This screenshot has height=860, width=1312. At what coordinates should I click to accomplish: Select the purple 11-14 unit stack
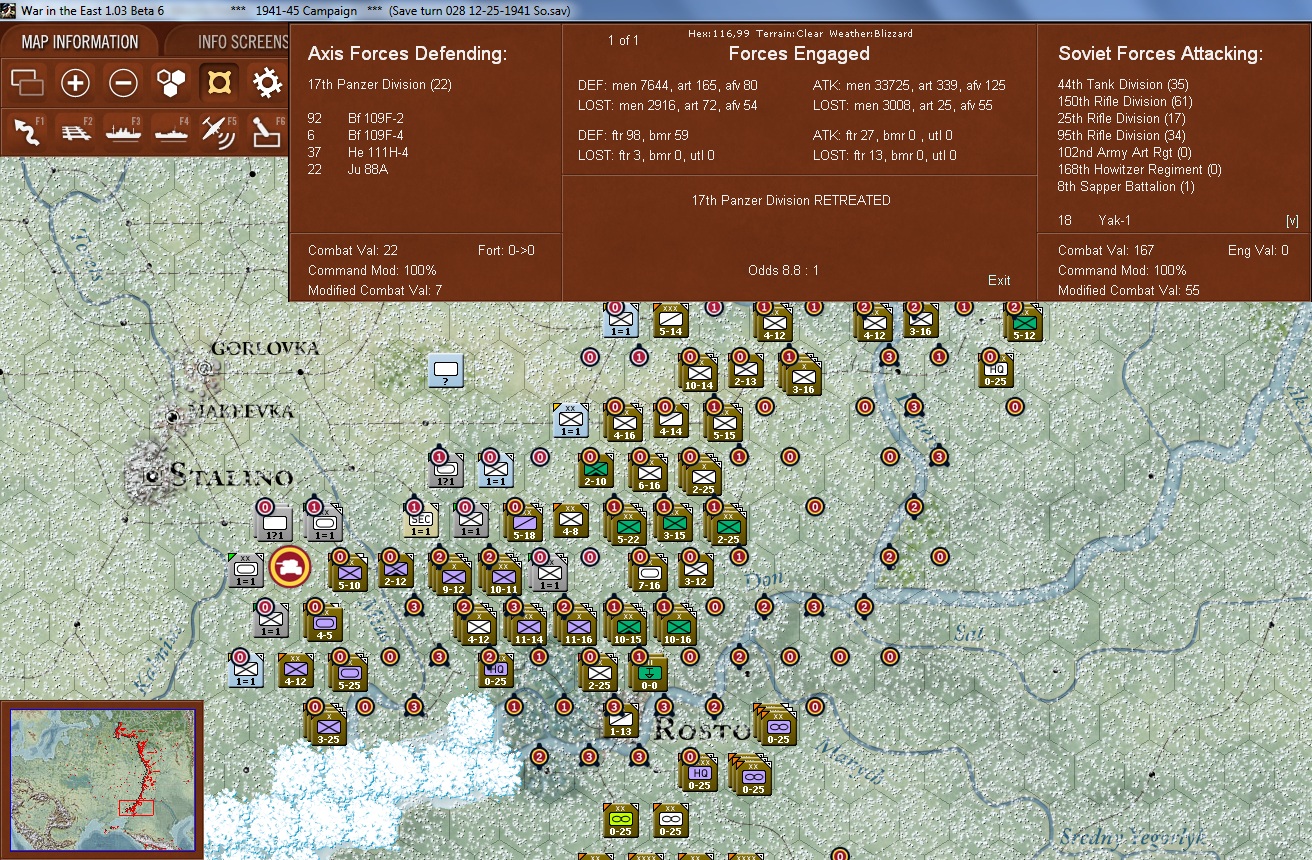pos(528,626)
